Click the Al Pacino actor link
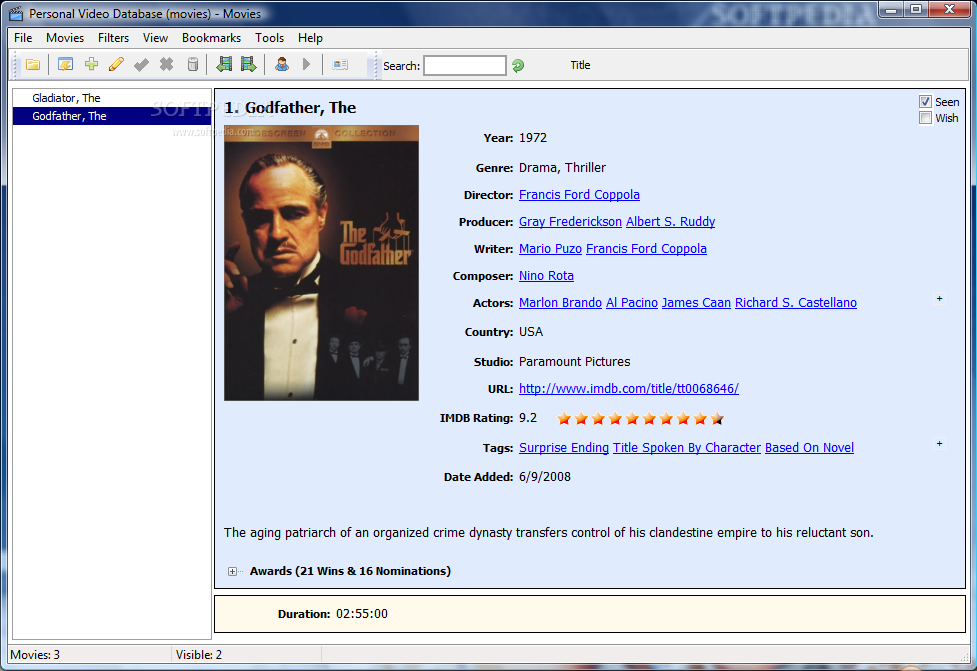Viewport: 977px width, 671px height. [x=632, y=303]
